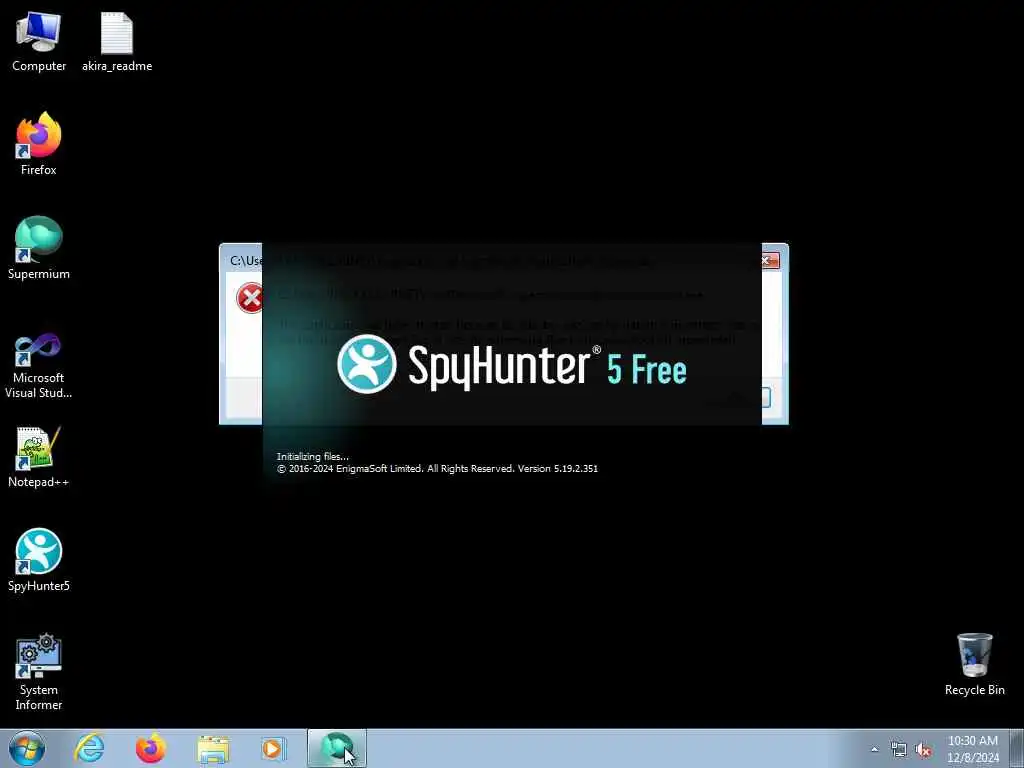Open the System Informer desktop shortcut

click(x=39, y=671)
